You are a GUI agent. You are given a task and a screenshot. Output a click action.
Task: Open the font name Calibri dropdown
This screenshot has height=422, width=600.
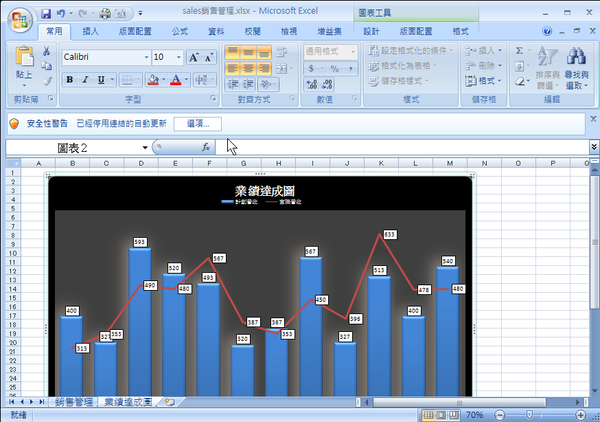146,57
